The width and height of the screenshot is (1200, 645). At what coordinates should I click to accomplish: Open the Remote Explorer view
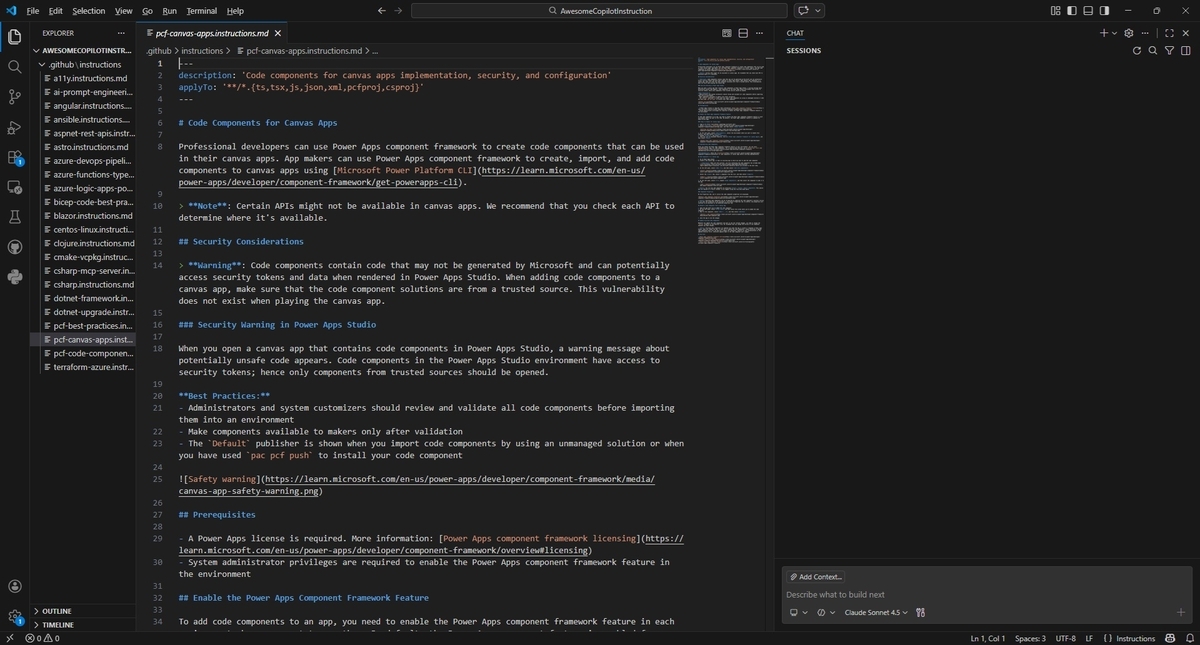(x=14, y=187)
